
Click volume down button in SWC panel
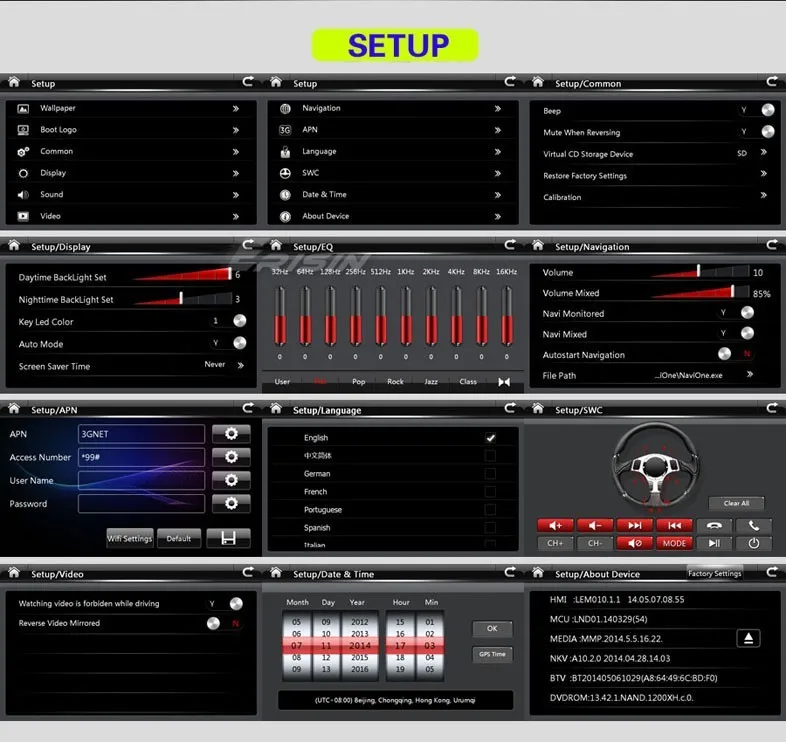tap(595, 525)
